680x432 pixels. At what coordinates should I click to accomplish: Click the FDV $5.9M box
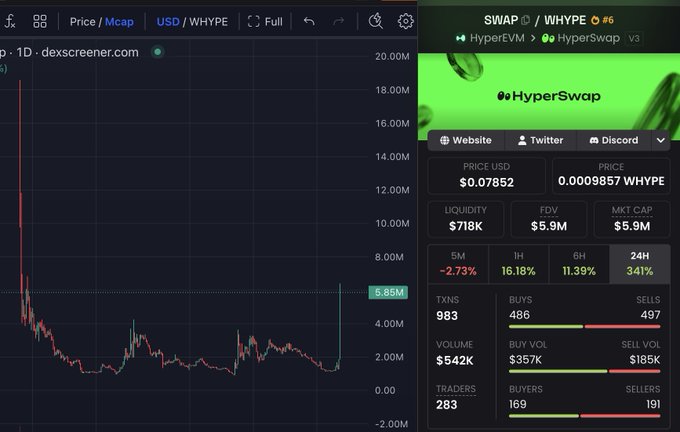click(x=549, y=219)
